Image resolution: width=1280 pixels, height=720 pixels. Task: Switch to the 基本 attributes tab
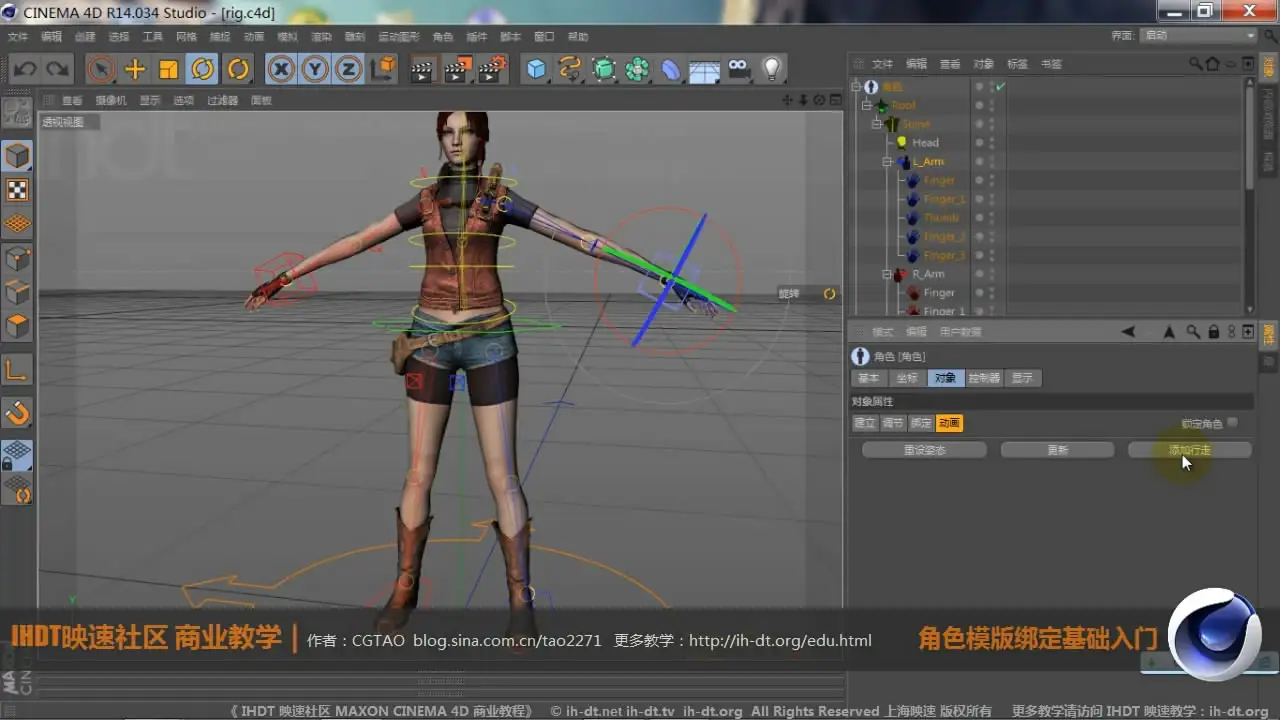pyautogui.click(x=869, y=378)
